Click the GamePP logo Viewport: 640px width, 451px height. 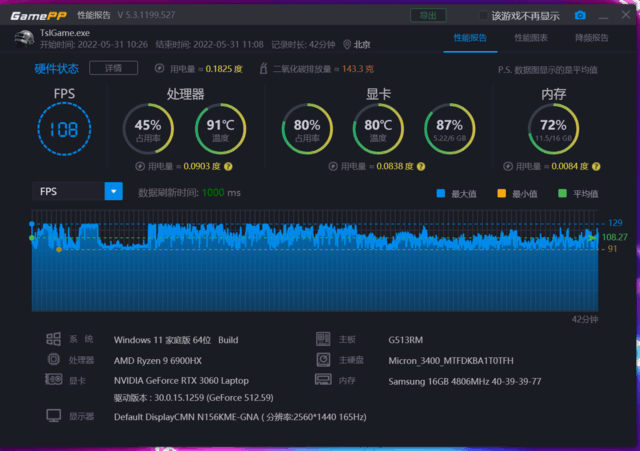[38, 16]
